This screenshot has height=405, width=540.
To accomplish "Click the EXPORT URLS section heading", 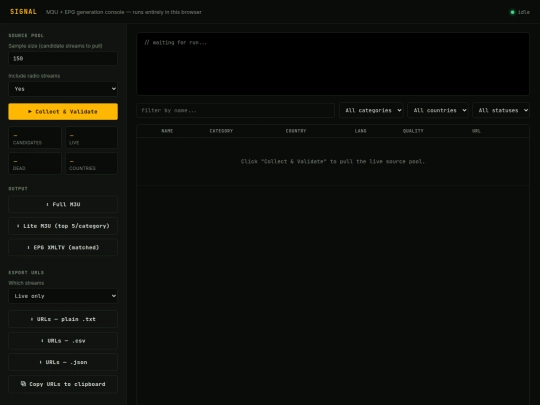I will pos(26,273).
